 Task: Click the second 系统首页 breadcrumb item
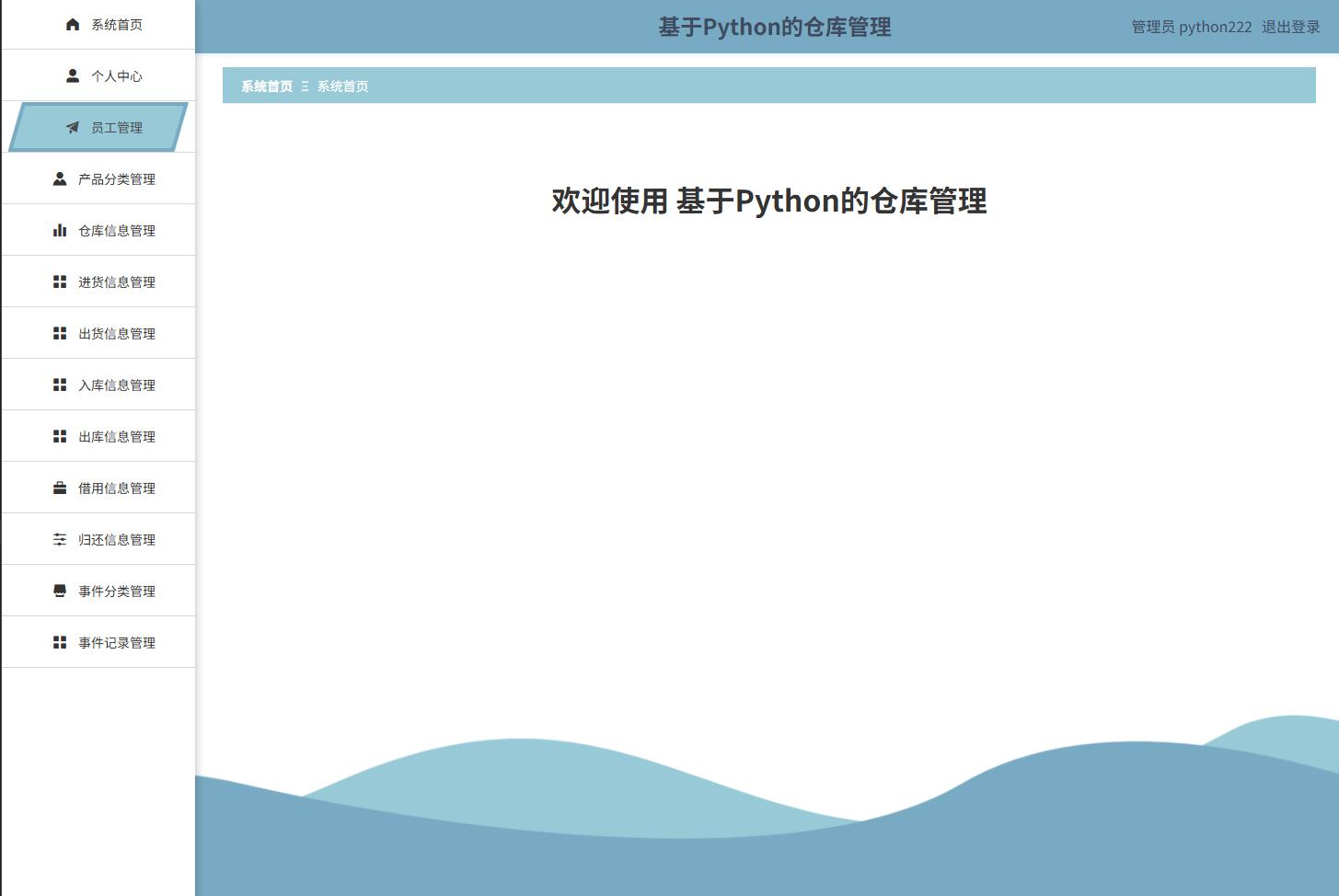tap(343, 86)
